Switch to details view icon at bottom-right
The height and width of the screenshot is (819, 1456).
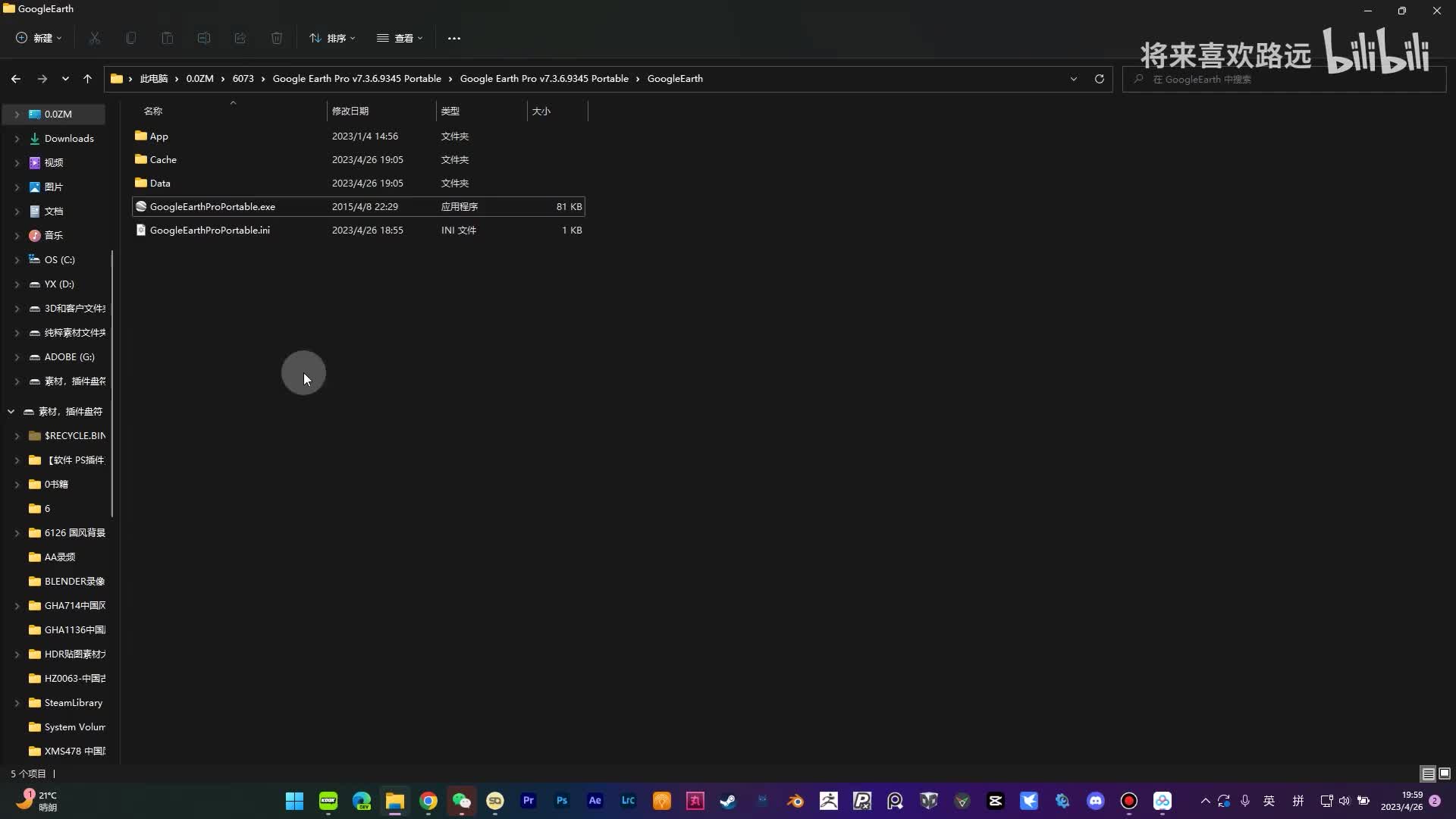[x=1428, y=773]
